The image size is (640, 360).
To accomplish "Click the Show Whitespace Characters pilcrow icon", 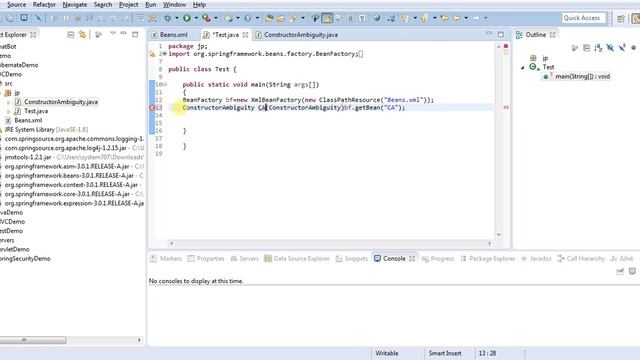I will [362, 18].
